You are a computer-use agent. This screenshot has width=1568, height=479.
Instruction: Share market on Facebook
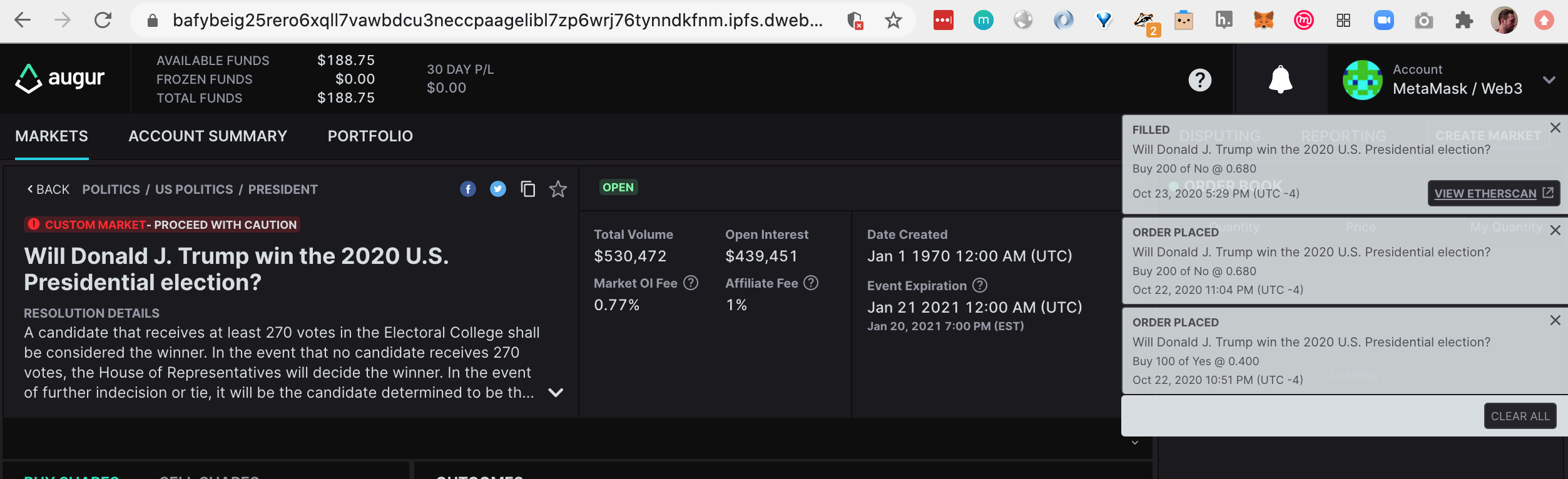pyautogui.click(x=468, y=189)
